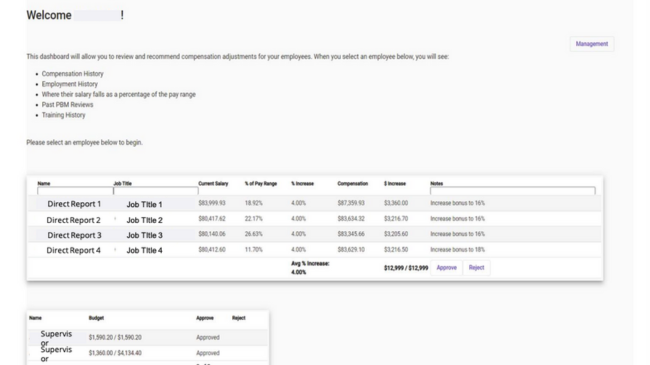650x365 pixels.
Task: Reject the compensation adjustments
Action: (476, 268)
